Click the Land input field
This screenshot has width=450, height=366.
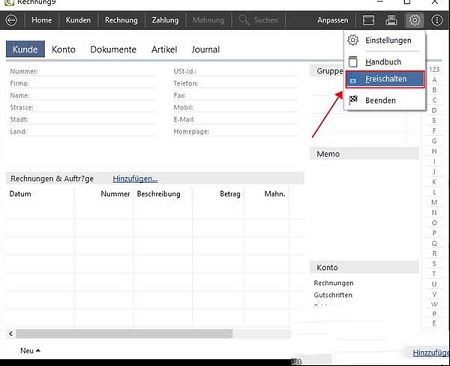(92, 131)
